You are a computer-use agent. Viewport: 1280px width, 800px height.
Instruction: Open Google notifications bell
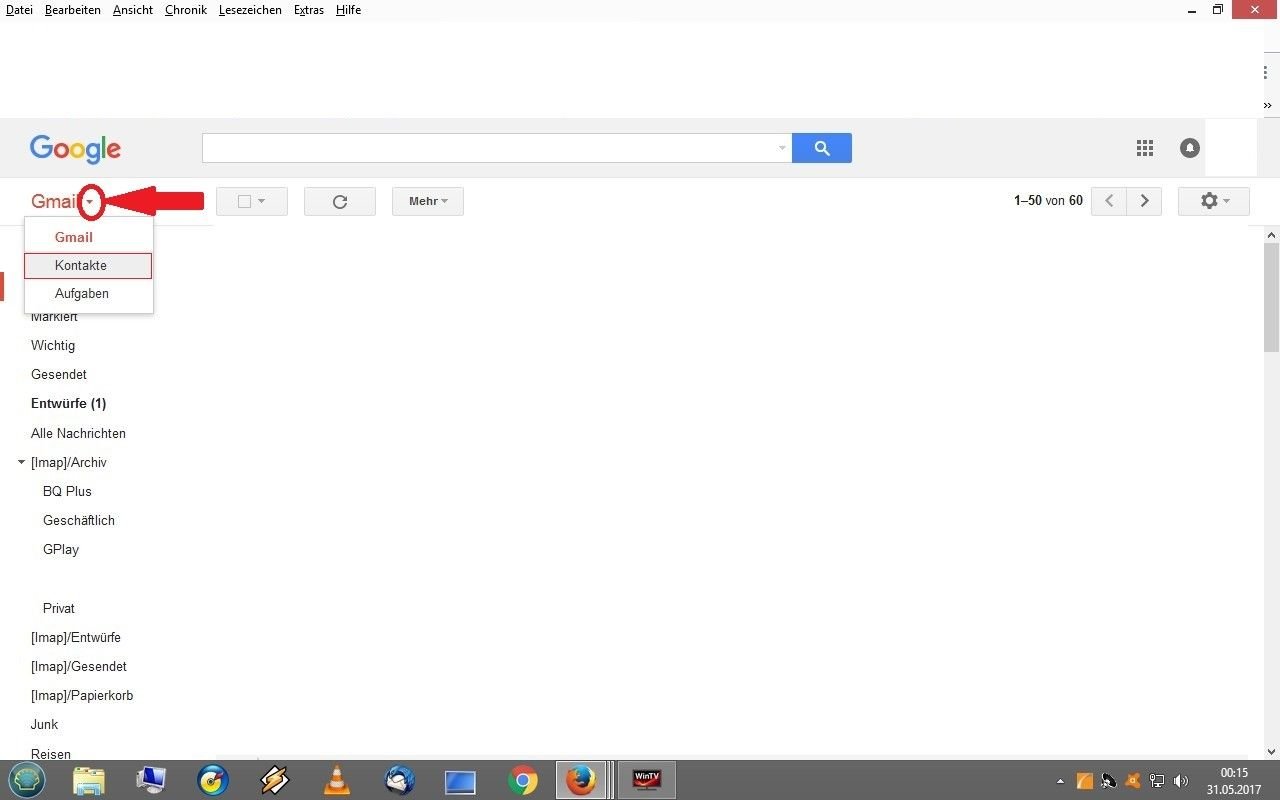(x=1189, y=148)
